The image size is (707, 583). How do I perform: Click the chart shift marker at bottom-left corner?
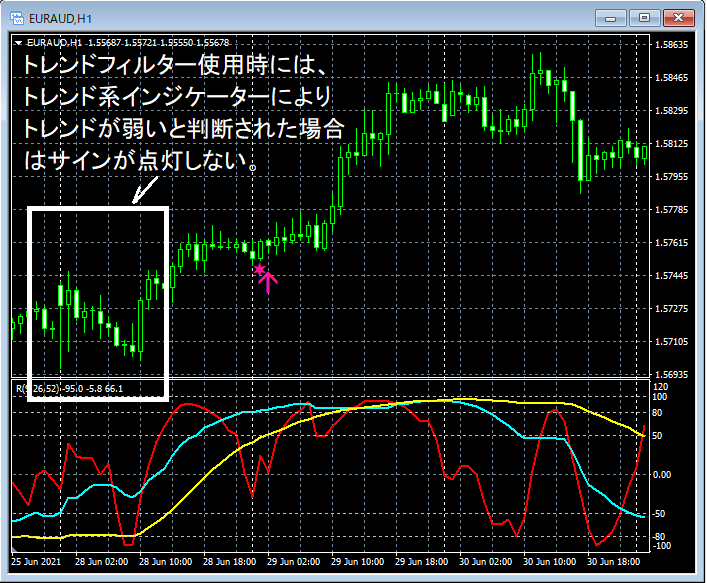tap(14, 549)
